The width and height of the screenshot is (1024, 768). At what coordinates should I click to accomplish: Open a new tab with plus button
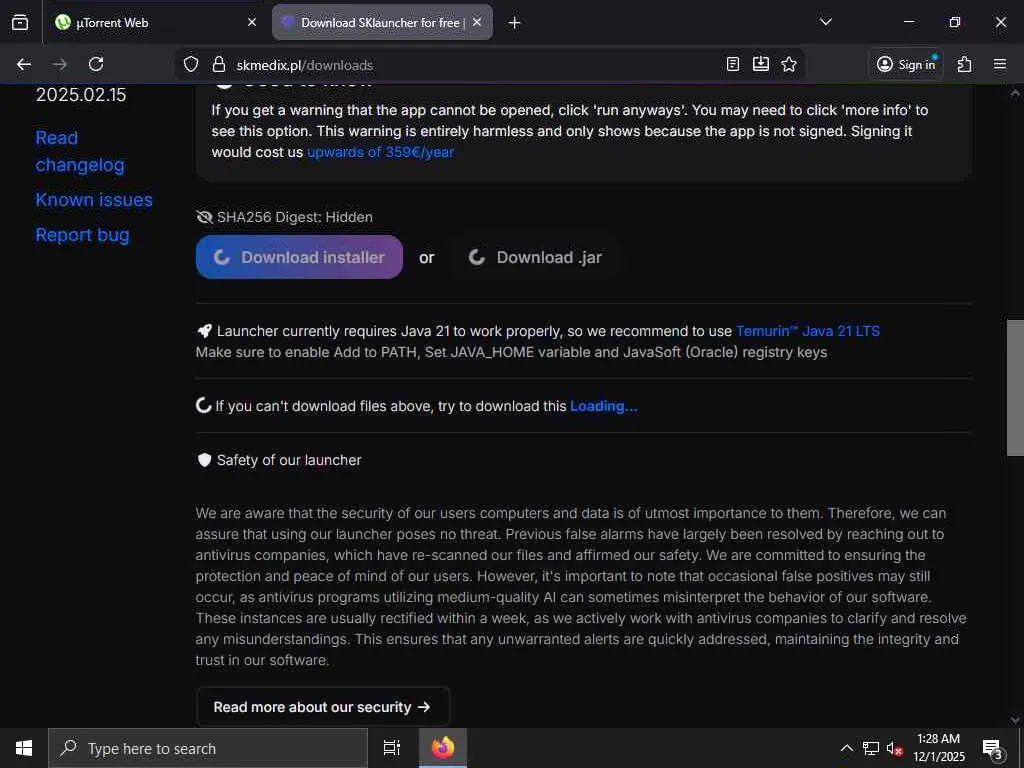coord(515,23)
